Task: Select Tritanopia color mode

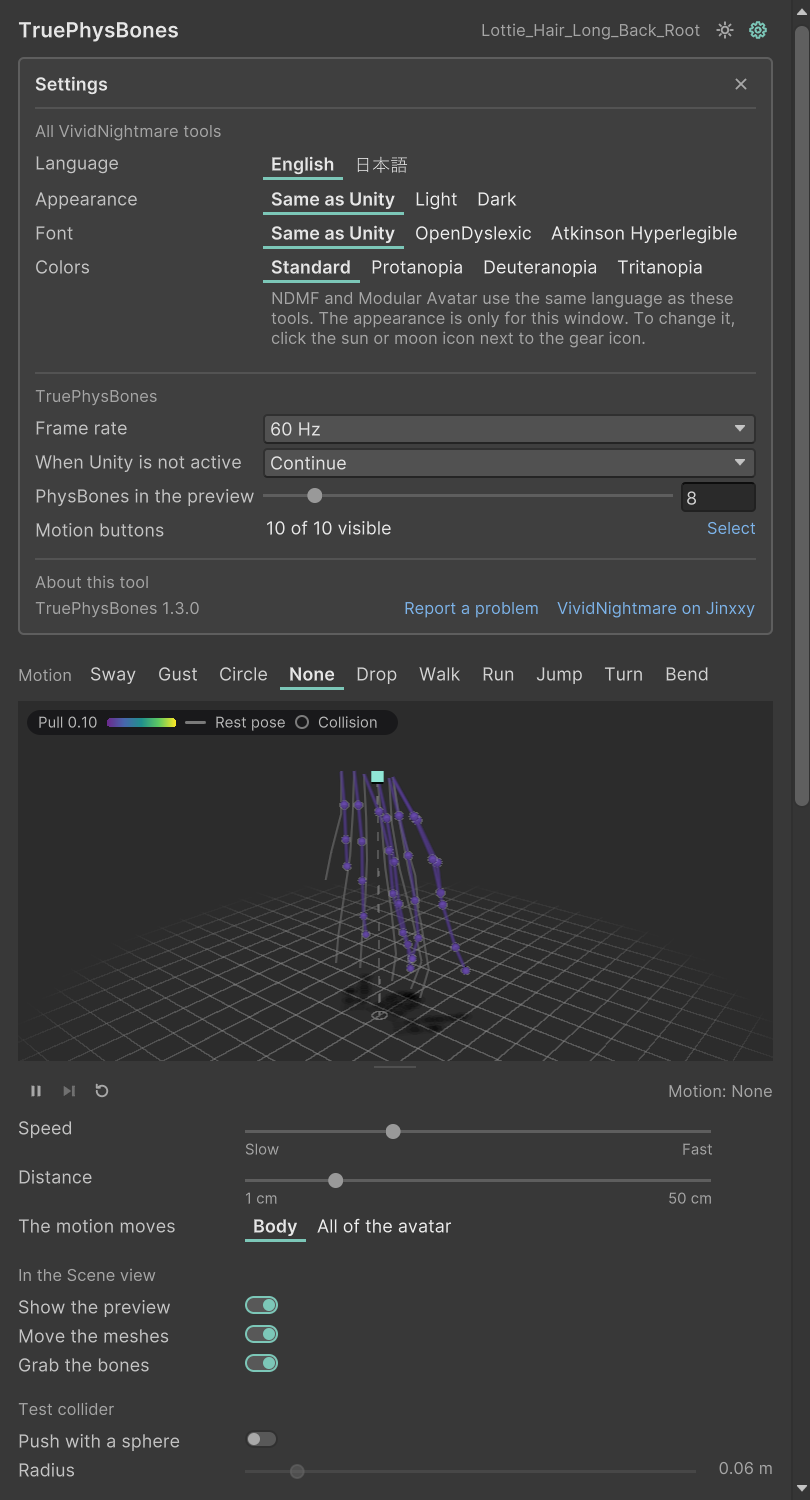Action: point(660,267)
